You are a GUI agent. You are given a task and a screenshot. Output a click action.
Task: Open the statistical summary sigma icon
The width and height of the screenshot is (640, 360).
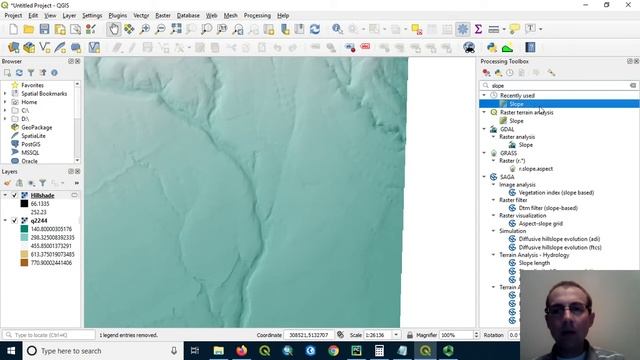coord(478,29)
